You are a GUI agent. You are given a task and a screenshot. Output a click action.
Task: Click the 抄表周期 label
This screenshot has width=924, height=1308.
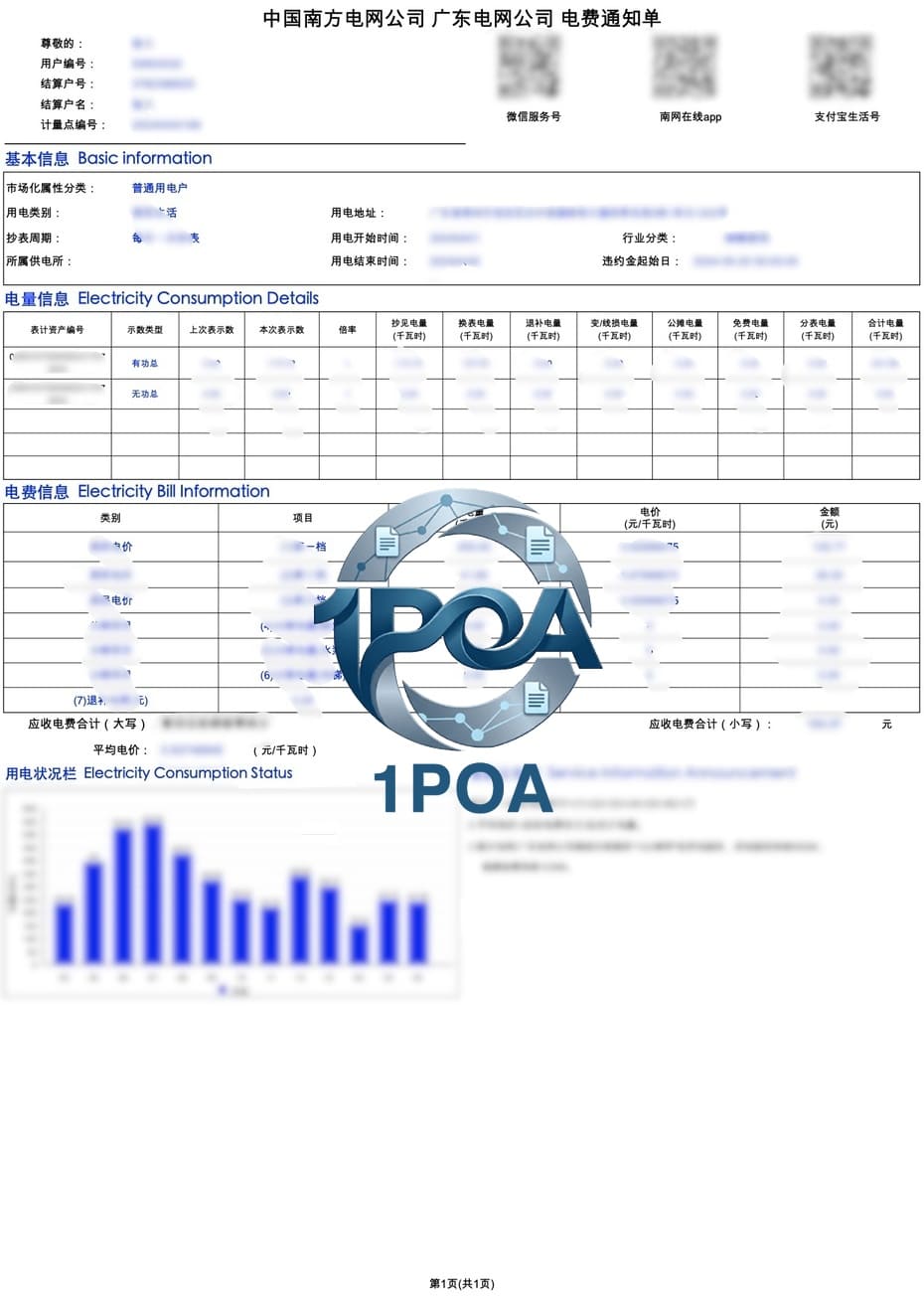point(35,239)
